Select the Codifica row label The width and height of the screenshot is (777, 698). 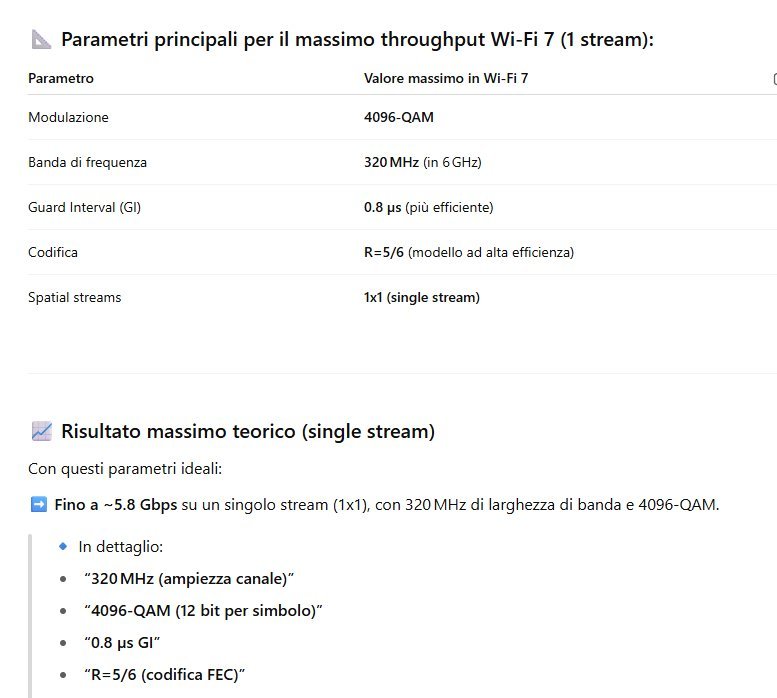coord(53,252)
